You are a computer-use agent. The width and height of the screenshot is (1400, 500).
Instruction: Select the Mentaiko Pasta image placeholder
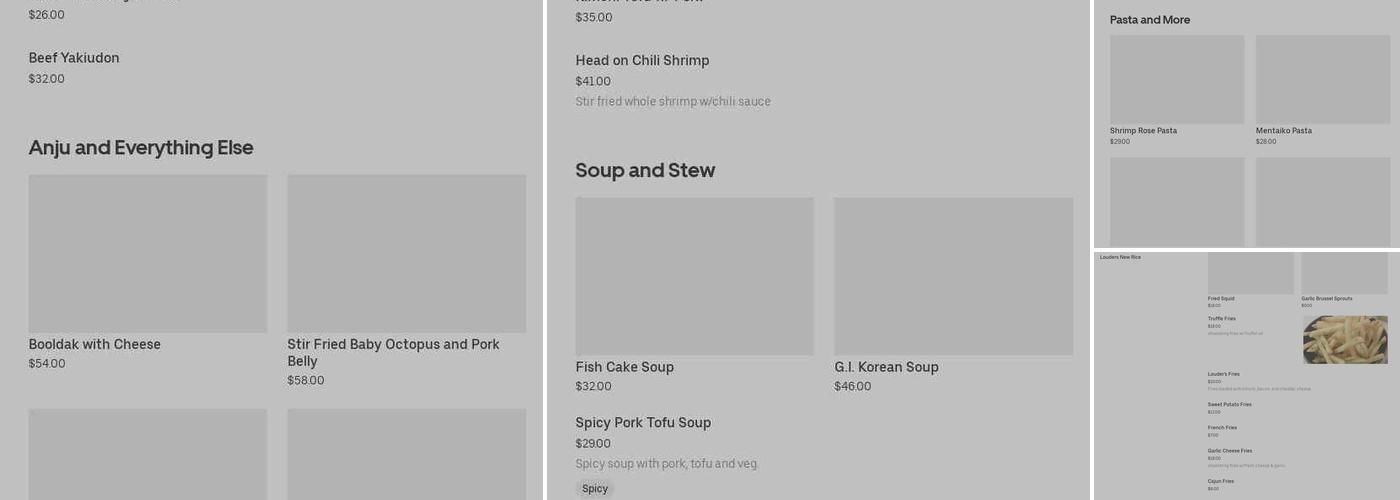(x=1323, y=80)
